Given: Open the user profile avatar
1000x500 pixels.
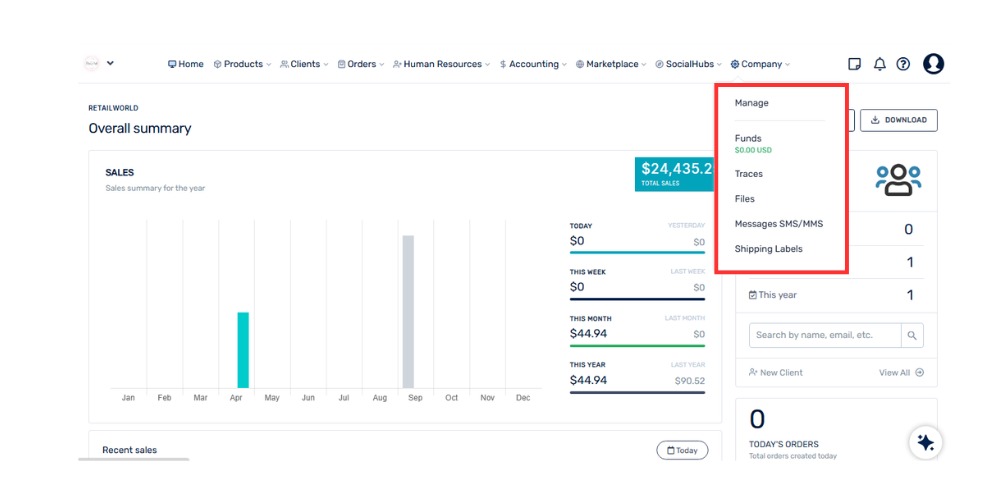Looking at the screenshot, I should [933, 64].
